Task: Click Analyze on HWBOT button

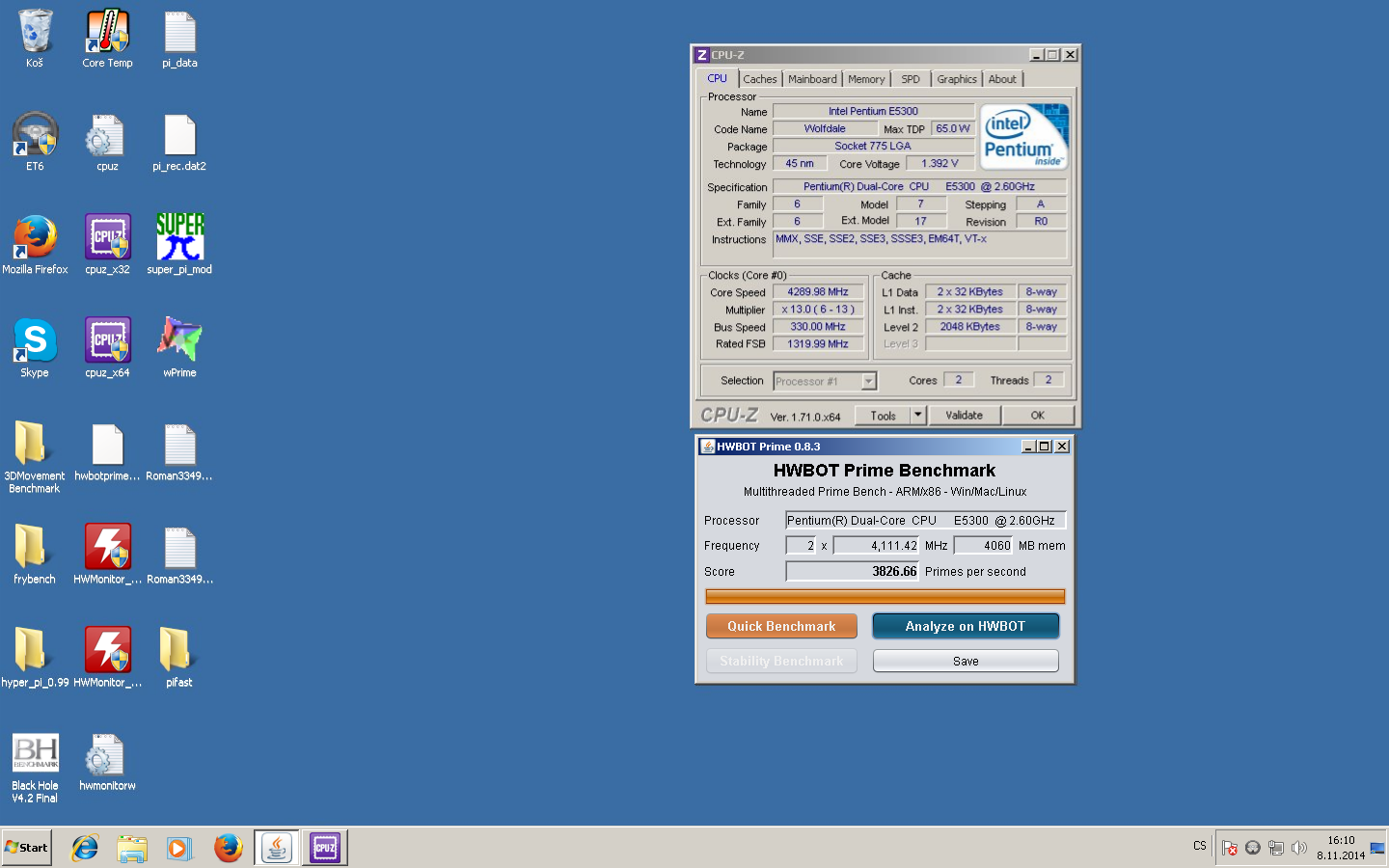Action: coord(966,626)
